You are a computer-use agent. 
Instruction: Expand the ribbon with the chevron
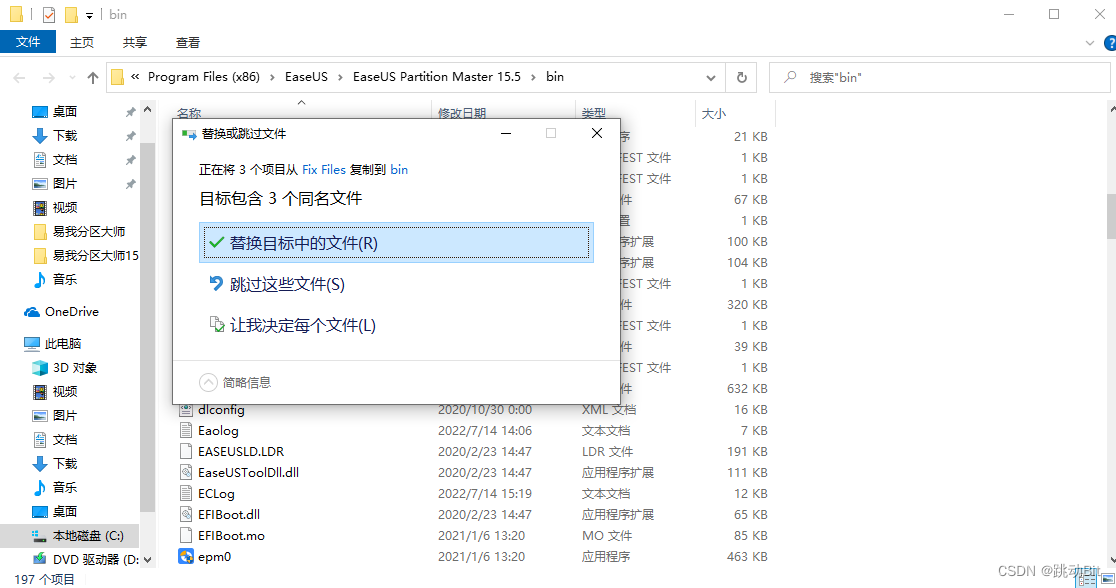tap(1090, 43)
